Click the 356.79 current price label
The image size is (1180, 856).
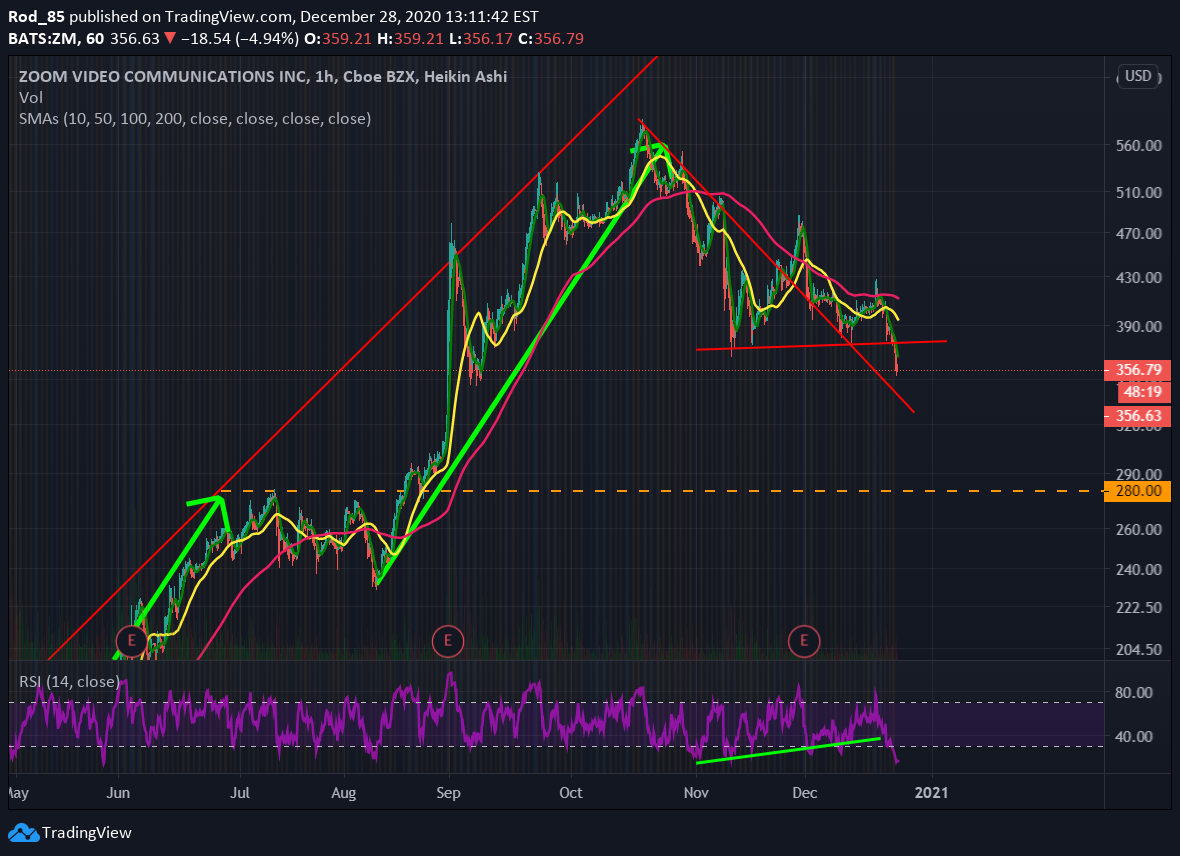coord(1138,370)
